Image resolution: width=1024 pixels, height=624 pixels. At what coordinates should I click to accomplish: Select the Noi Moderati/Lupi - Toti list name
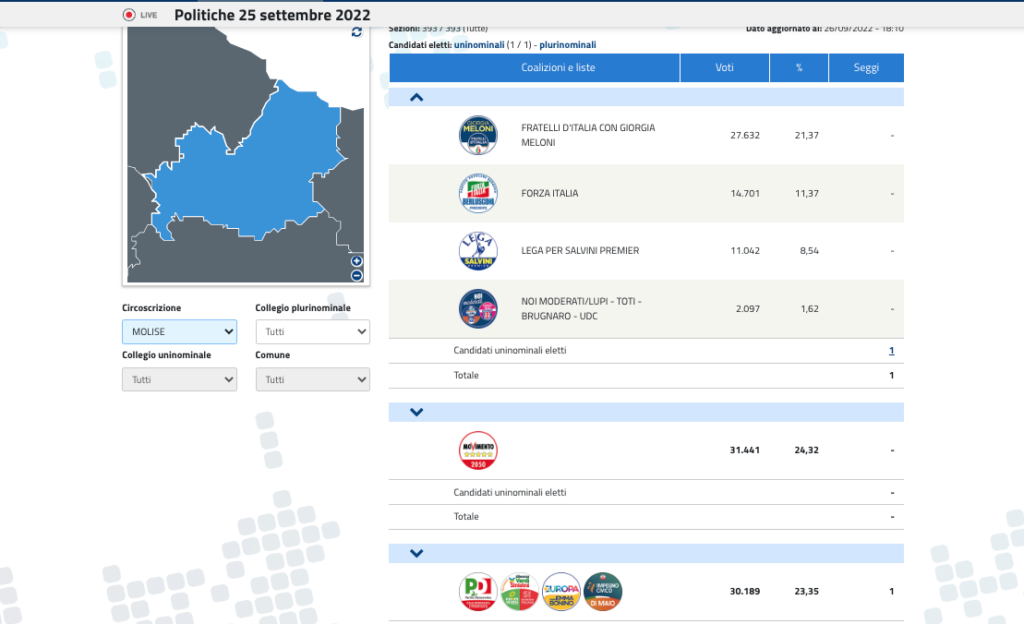click(x=581, y=309)
